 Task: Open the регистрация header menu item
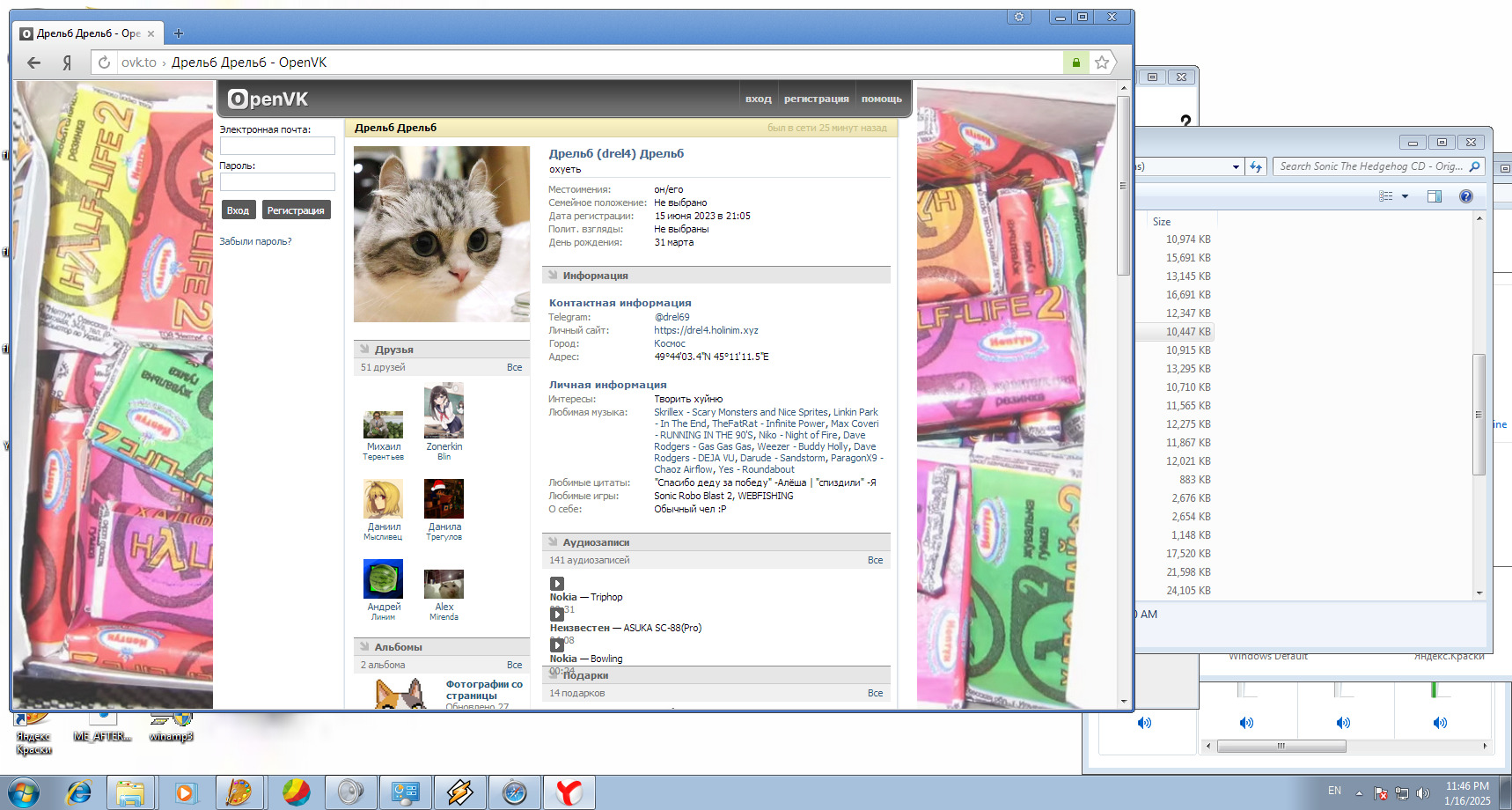point(817,99)
